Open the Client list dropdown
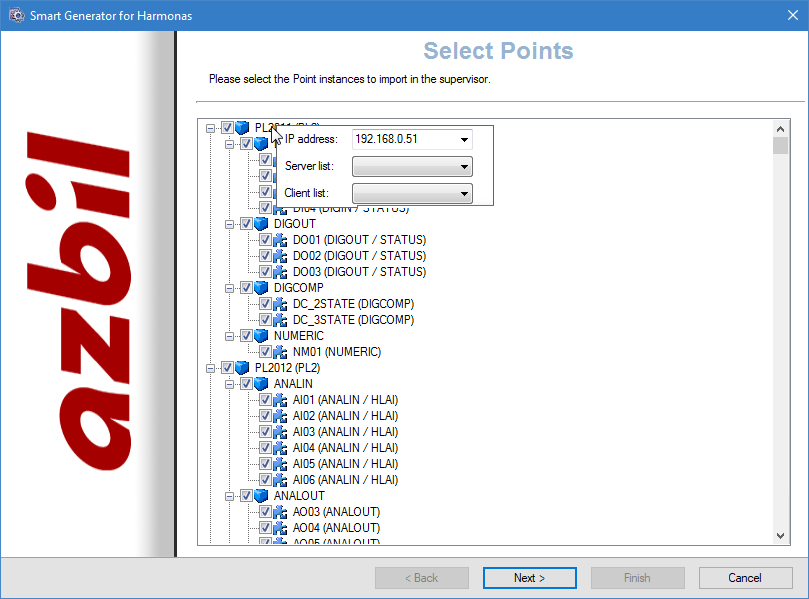The height and width of the screenshot is (599, 809). pyautogui.click(x=464, y=193)
